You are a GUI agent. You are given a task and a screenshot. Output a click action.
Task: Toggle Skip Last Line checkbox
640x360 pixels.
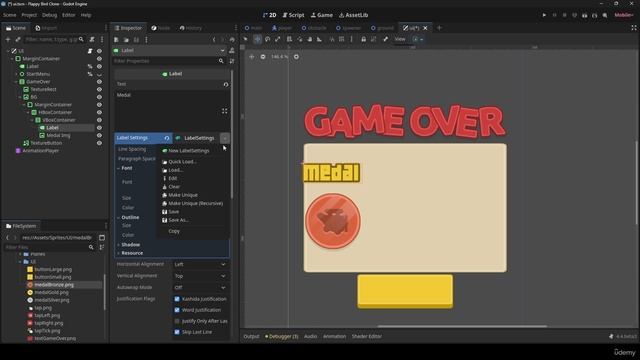click(177, 332)
